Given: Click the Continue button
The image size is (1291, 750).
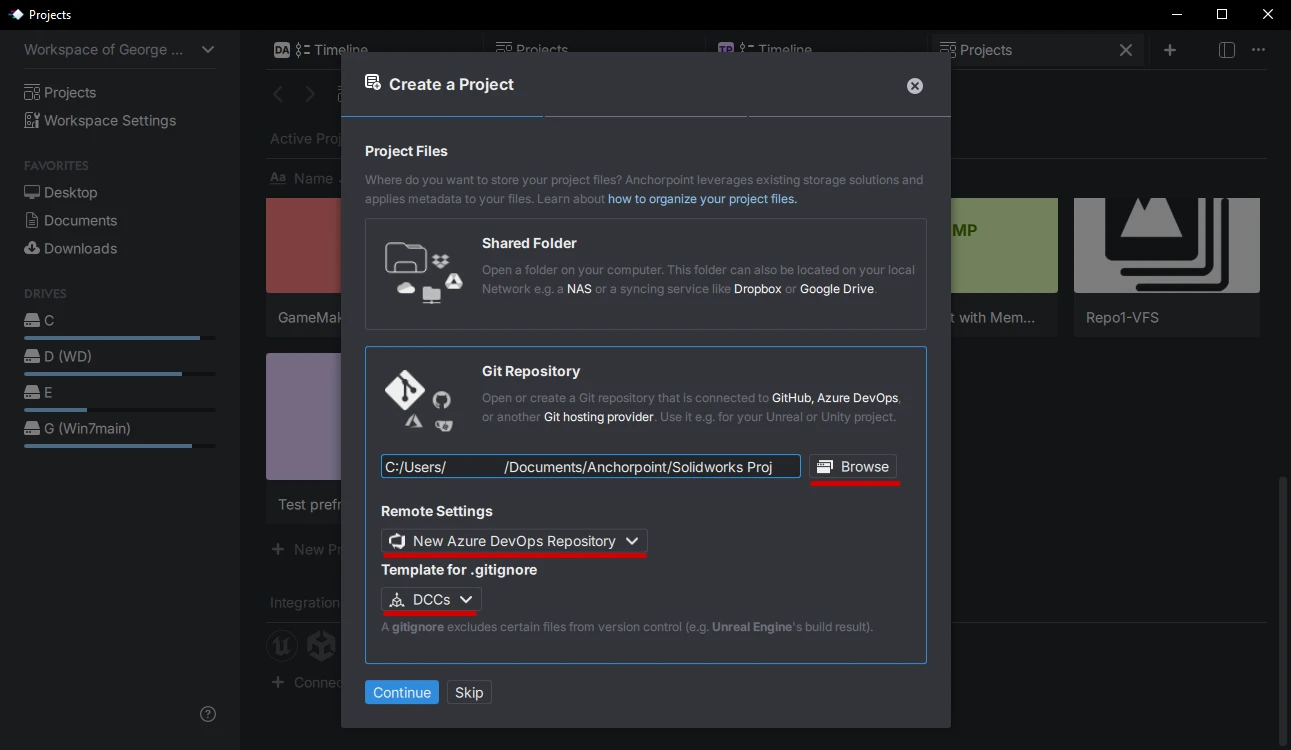Looking at the screenshot, I should 401,692.
